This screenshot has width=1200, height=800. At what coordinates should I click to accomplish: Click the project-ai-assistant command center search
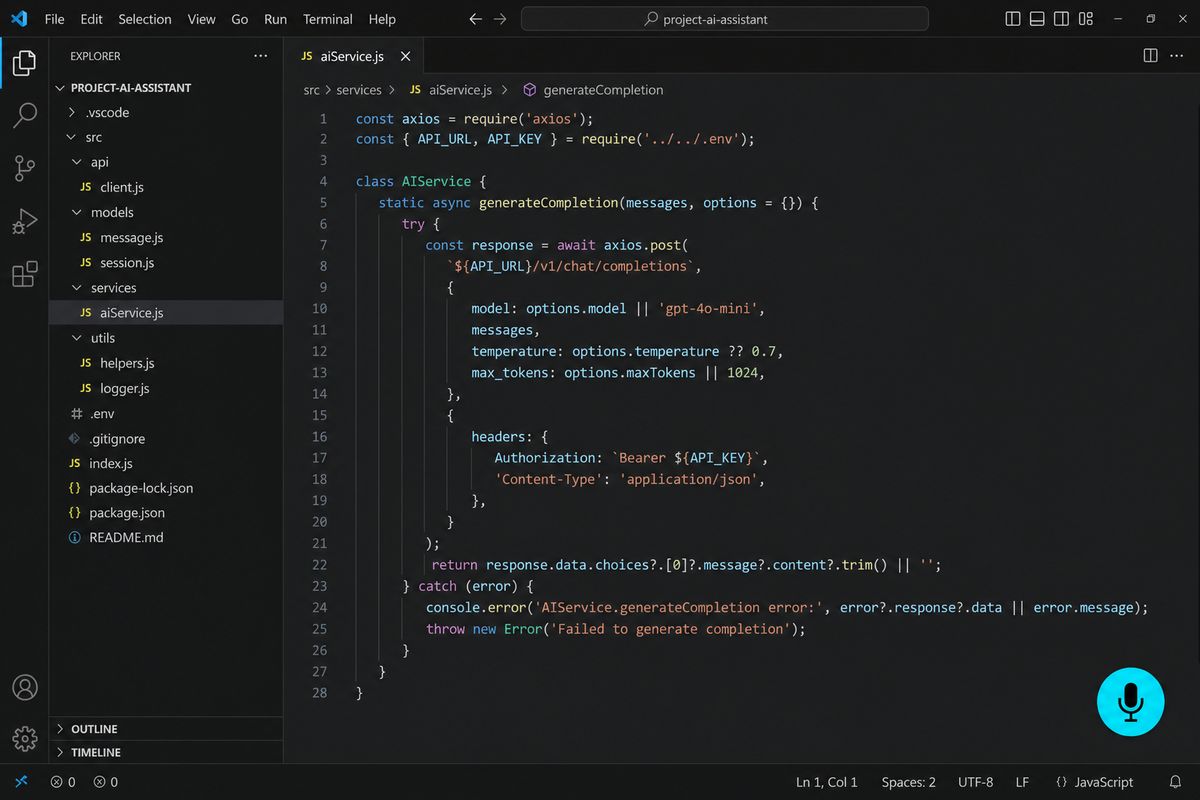(725, 19)
